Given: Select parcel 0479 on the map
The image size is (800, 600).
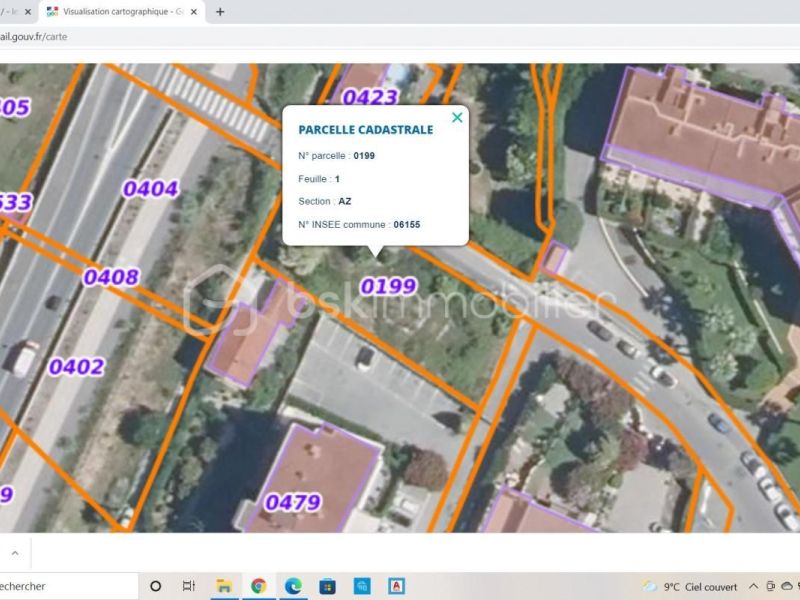Looking at the screenshot, I should (292, 501).
